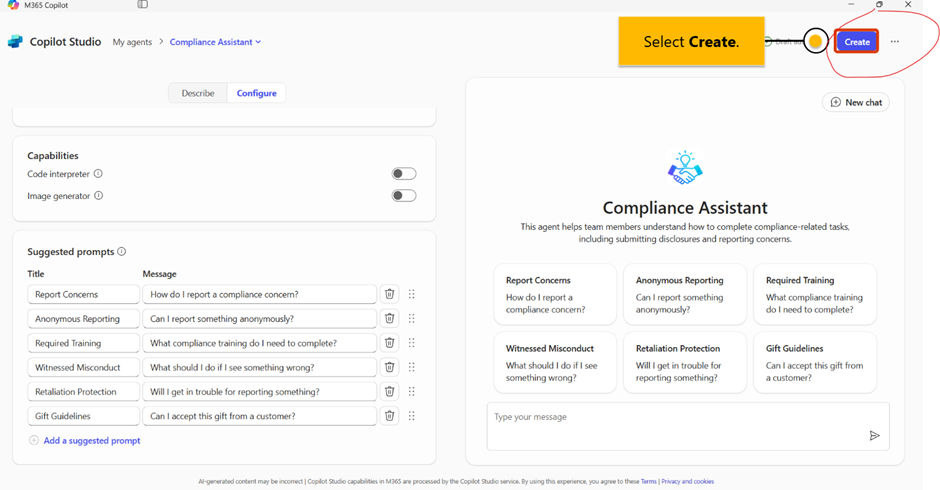The height and width of the screenshot is (490, 940).
Task: Click drag handle for Required Training row
Action: [x=412, y=342]
